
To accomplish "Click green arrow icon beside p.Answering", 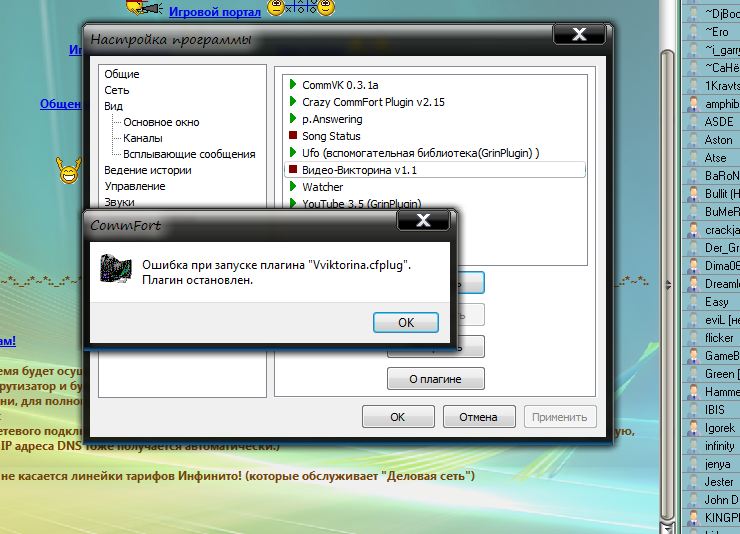I will coord(292,119).
